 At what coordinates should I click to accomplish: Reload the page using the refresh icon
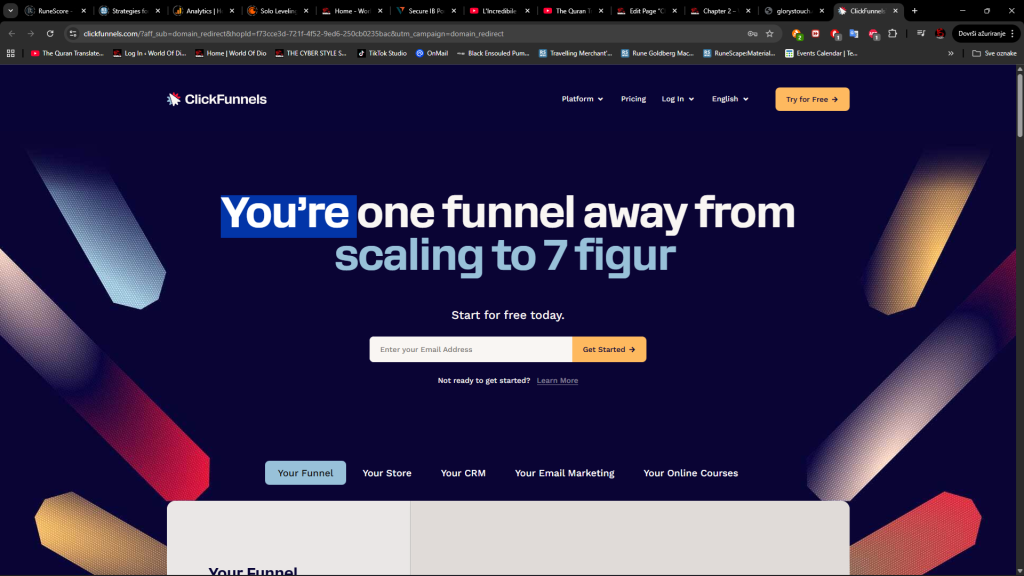point(50,33)
